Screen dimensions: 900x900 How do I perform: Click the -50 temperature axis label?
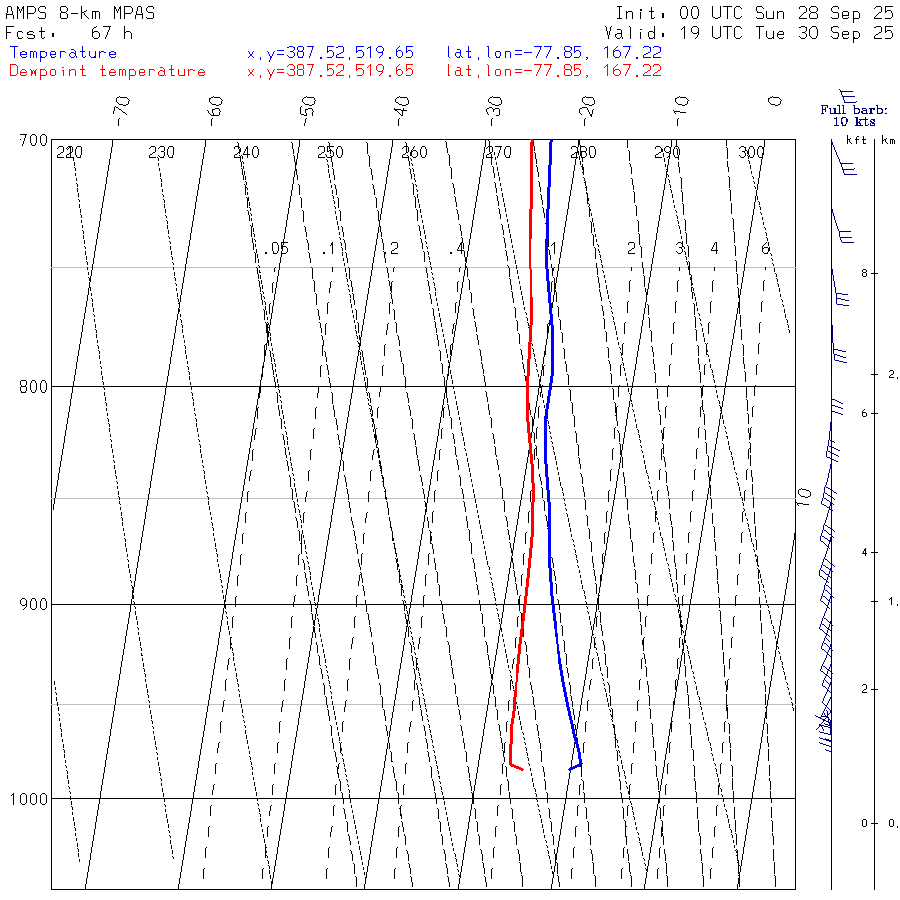coord(308,111)
